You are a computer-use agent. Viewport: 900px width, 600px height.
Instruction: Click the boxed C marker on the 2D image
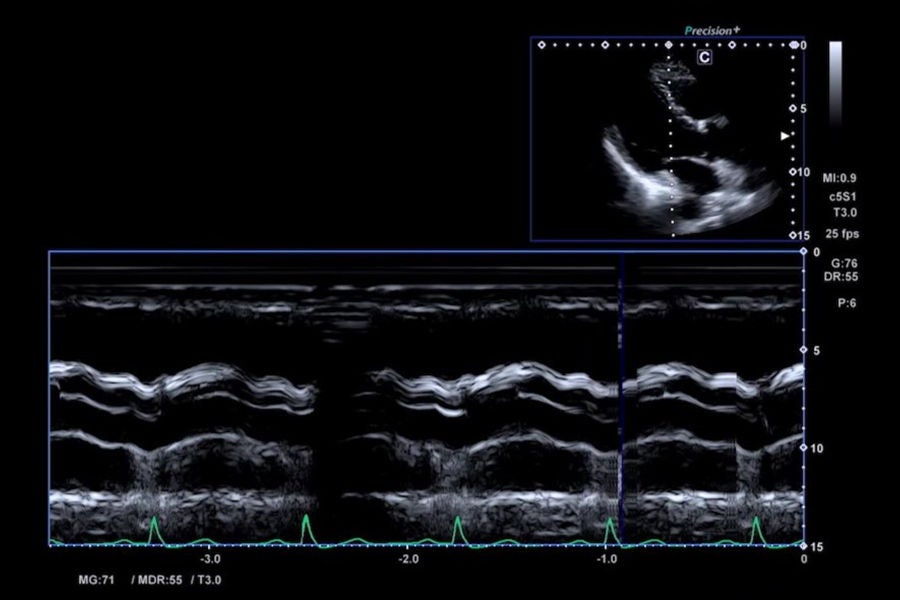[704, 57]
